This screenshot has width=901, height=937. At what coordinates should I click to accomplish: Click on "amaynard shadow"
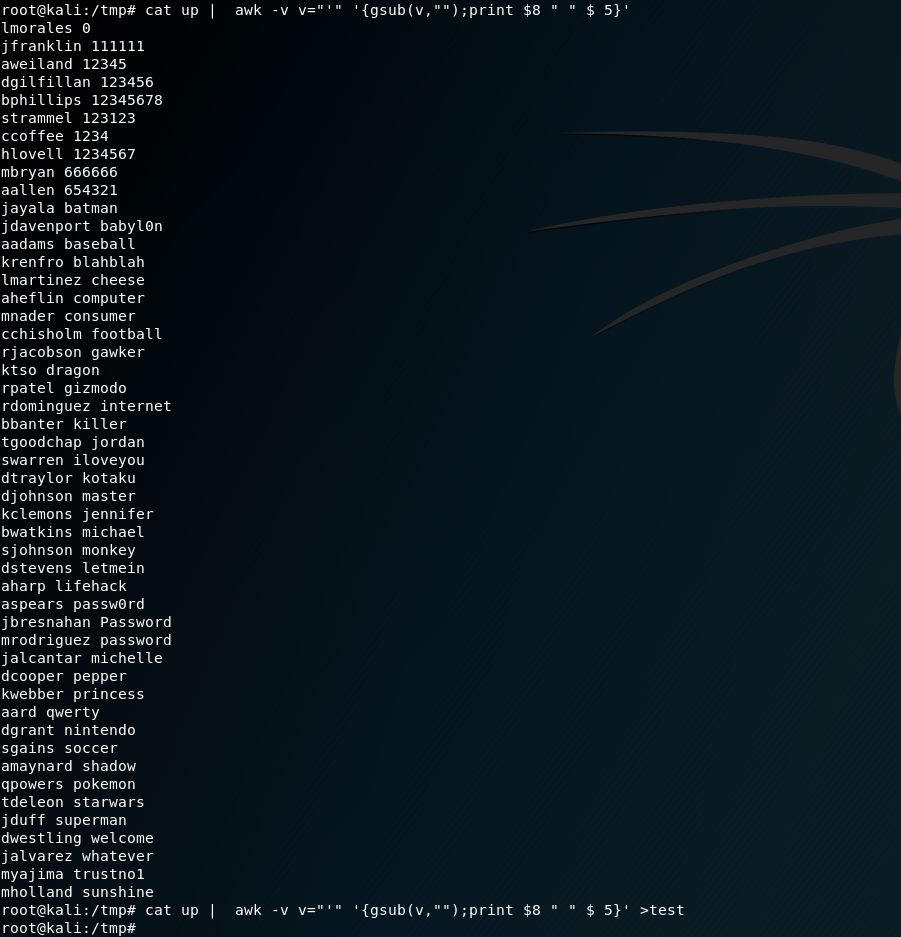69,766
